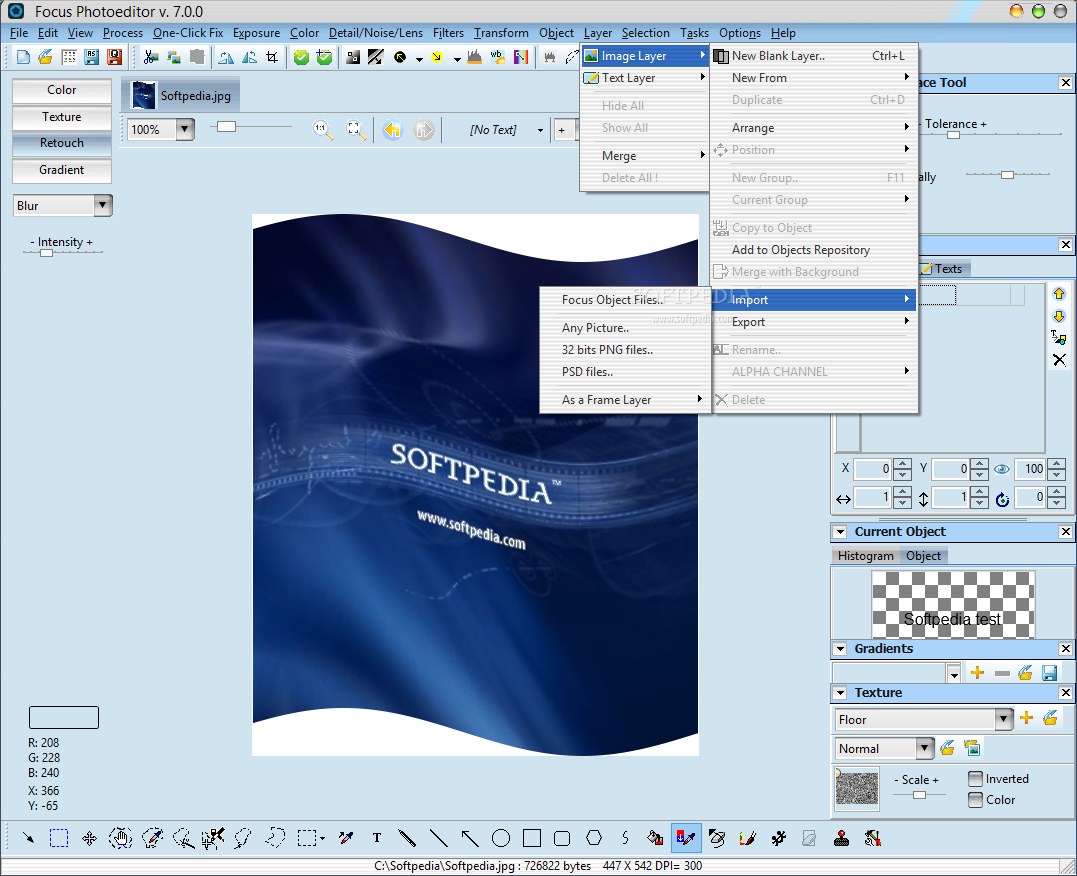1077x876 pixels.
Task: Click the zoom 1:1 actual size magnifier
Action: (322, 129)
